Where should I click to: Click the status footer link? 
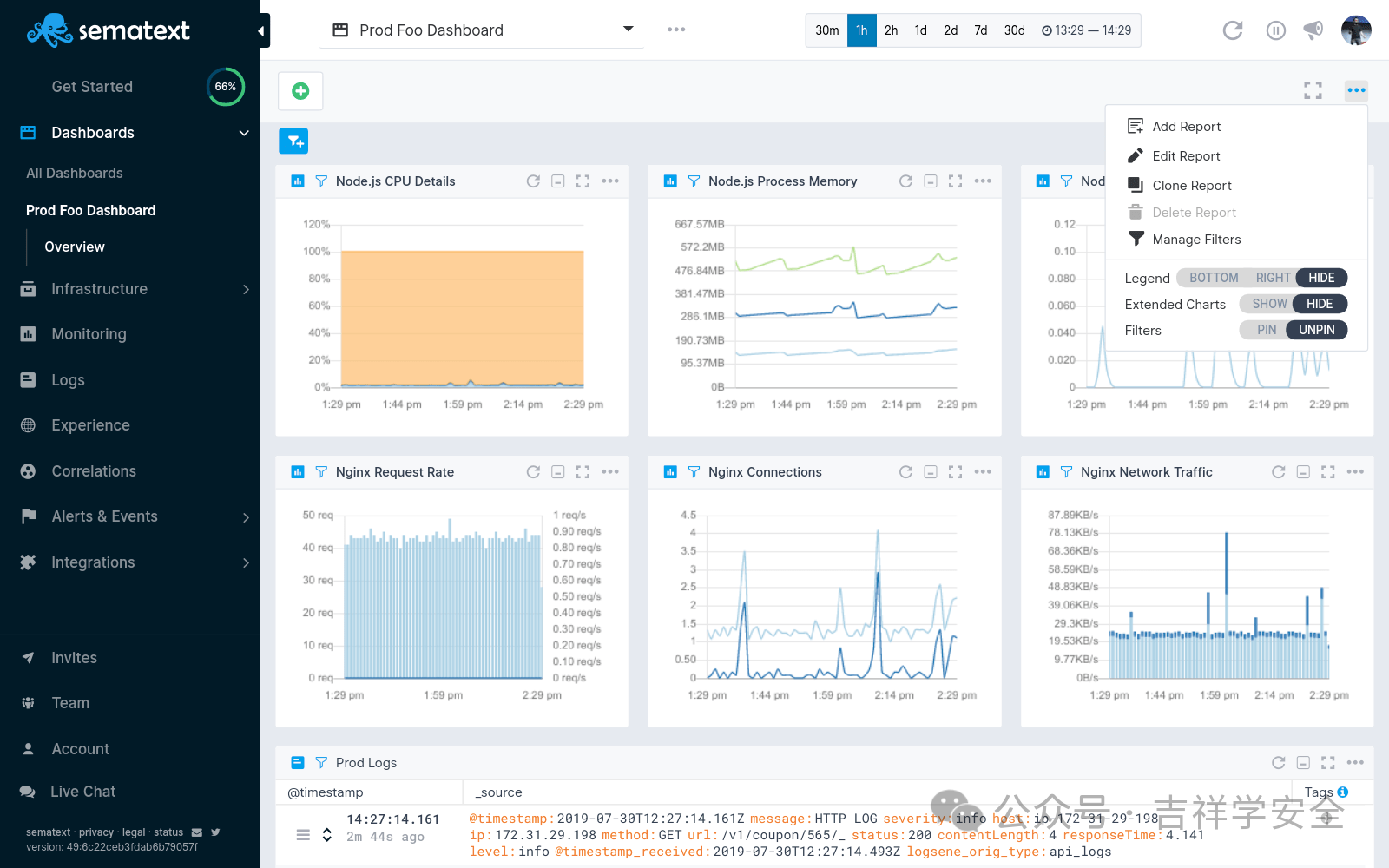coord(168,832)
